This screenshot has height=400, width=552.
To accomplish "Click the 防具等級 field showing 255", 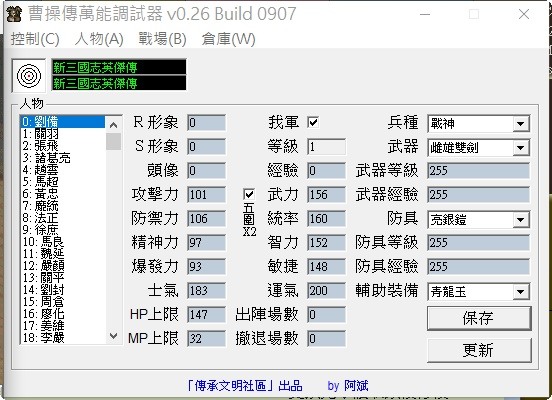I will click(x=479, y=243).
